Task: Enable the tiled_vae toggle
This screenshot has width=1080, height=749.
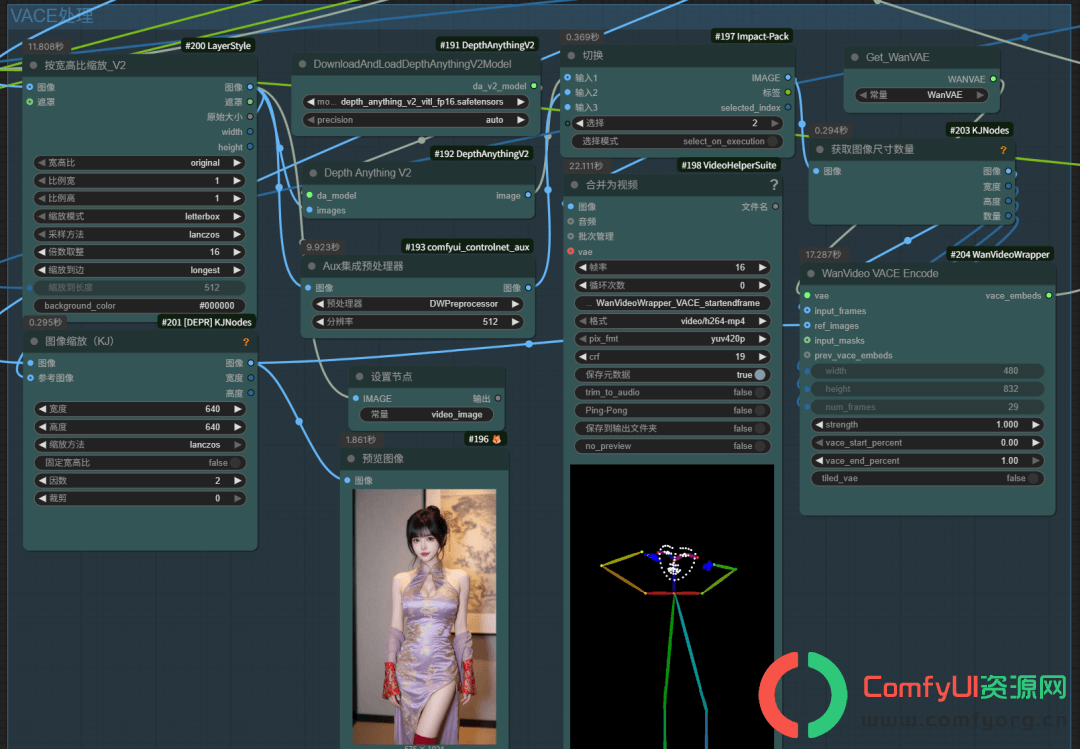Action: click(1033, 478)
